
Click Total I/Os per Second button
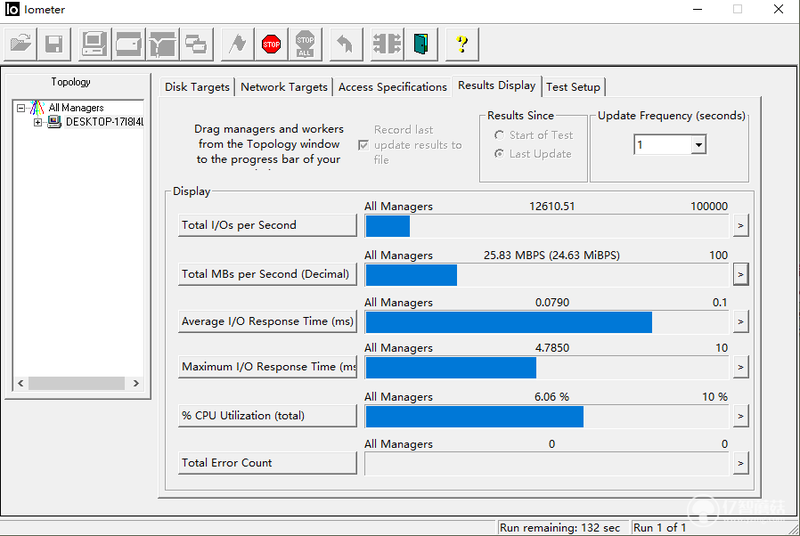[x=267, y=225]
